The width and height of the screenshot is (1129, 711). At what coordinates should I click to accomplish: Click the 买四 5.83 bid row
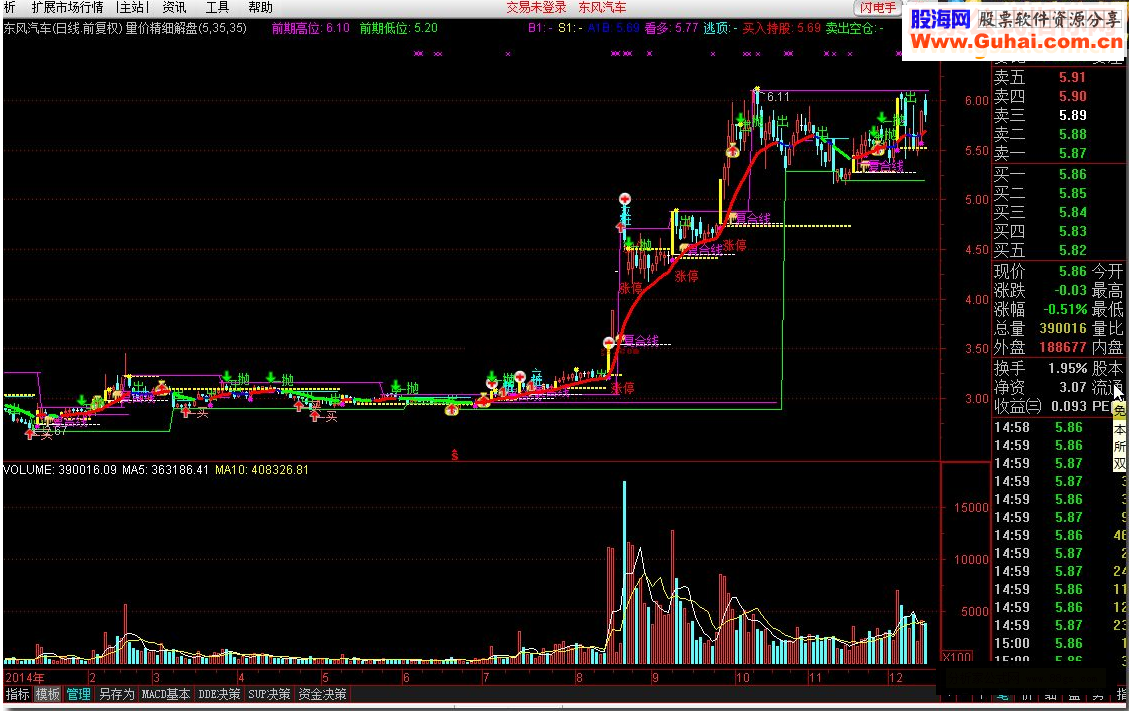coord(1040,231)
